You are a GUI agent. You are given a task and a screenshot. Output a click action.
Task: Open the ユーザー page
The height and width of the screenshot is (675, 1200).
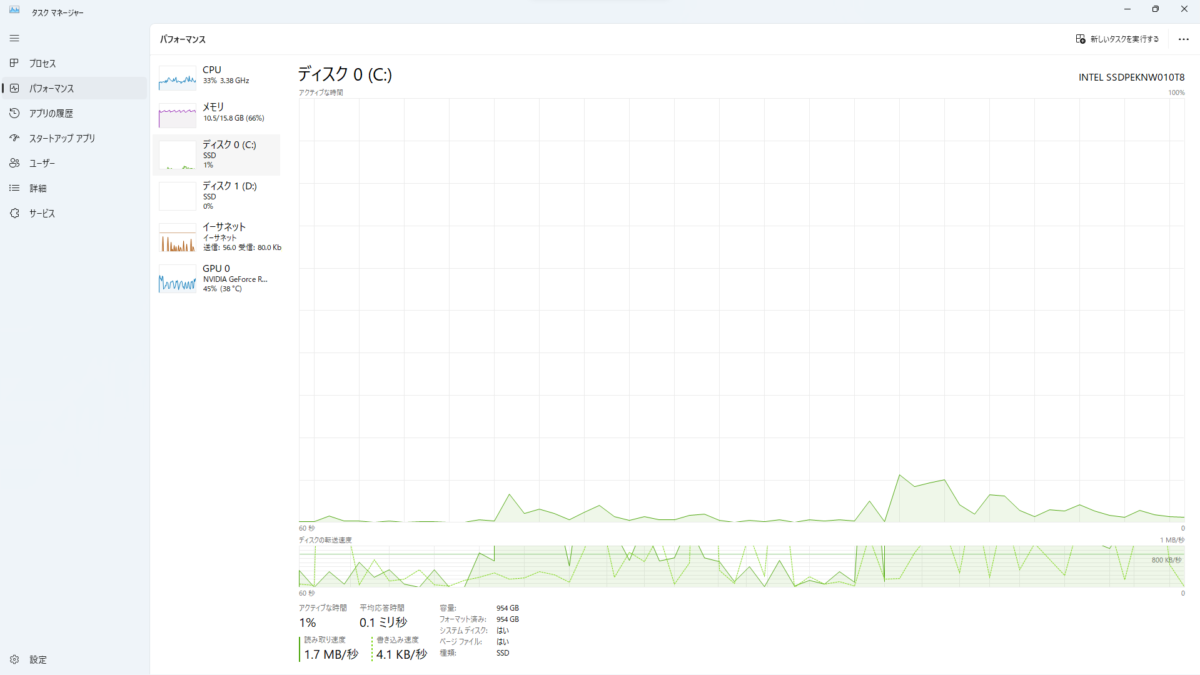[74, 163]
